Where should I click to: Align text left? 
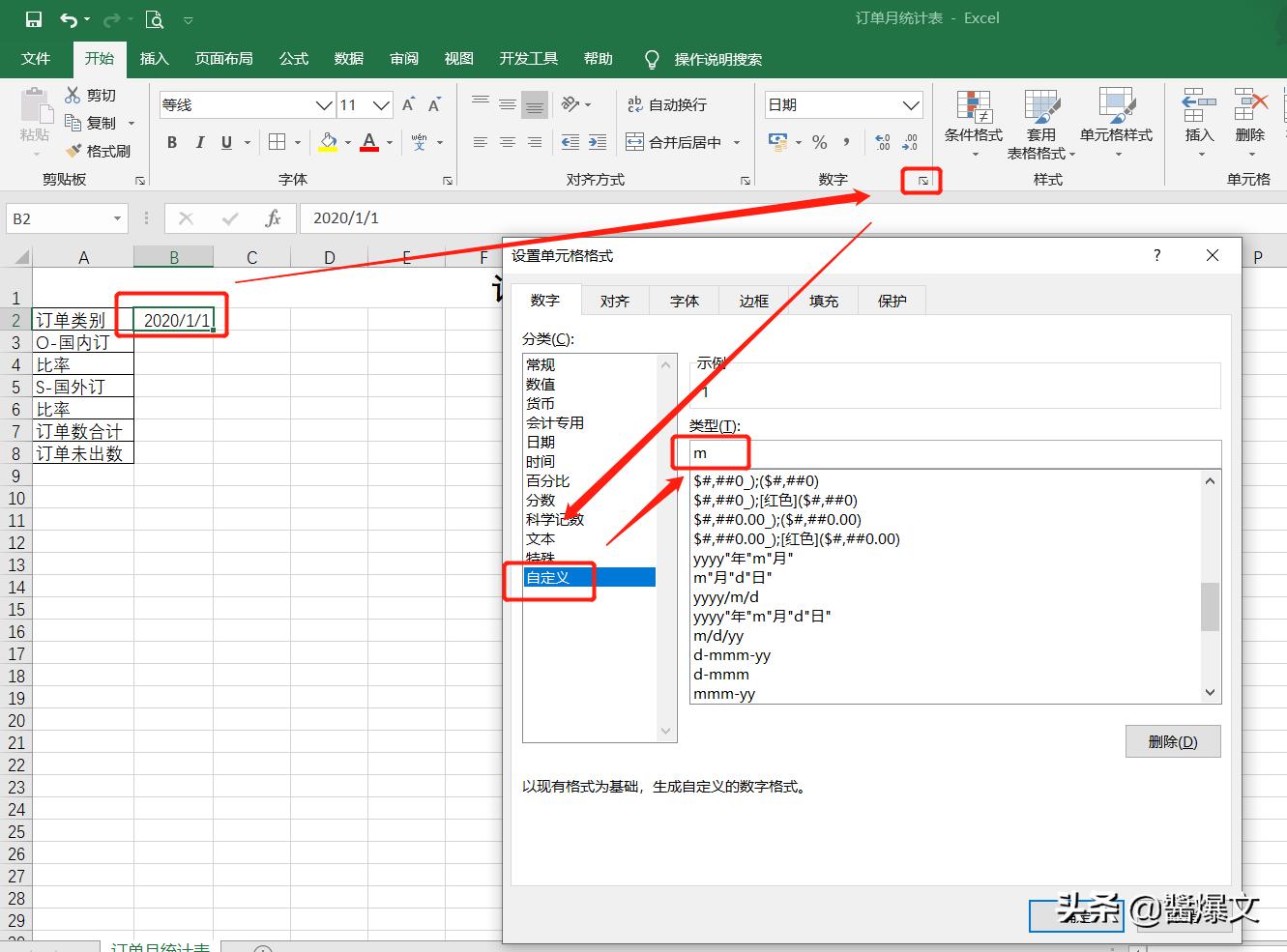pyautogui.click(x=480, y=142)
